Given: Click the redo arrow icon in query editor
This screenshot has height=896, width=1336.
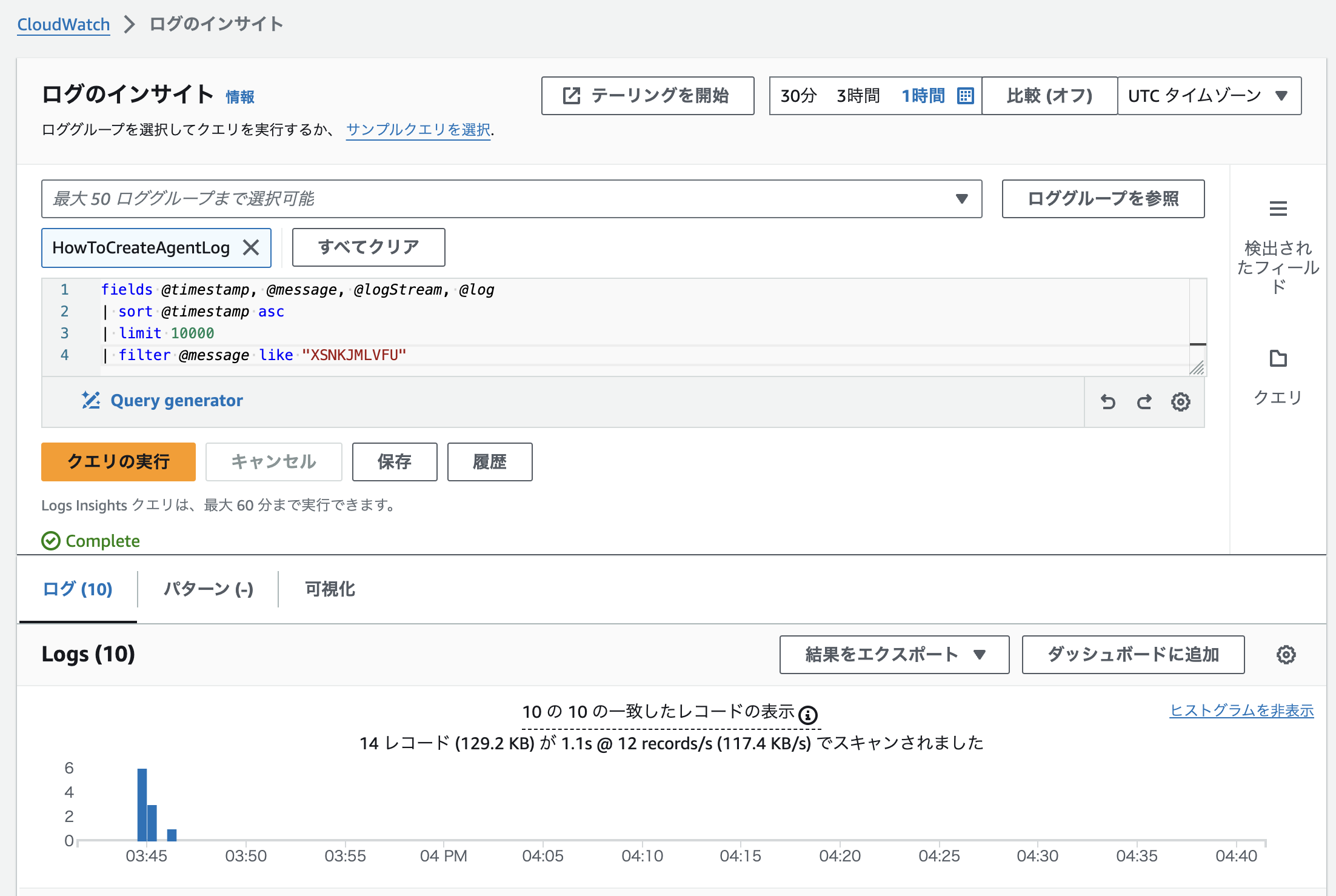Looking at the screenshot, I should [1144, 402].
